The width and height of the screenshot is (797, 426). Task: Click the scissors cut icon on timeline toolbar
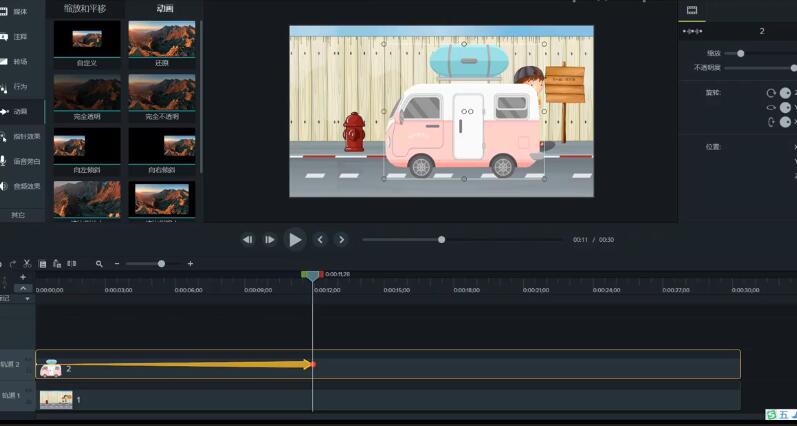(x=27, y=264)
